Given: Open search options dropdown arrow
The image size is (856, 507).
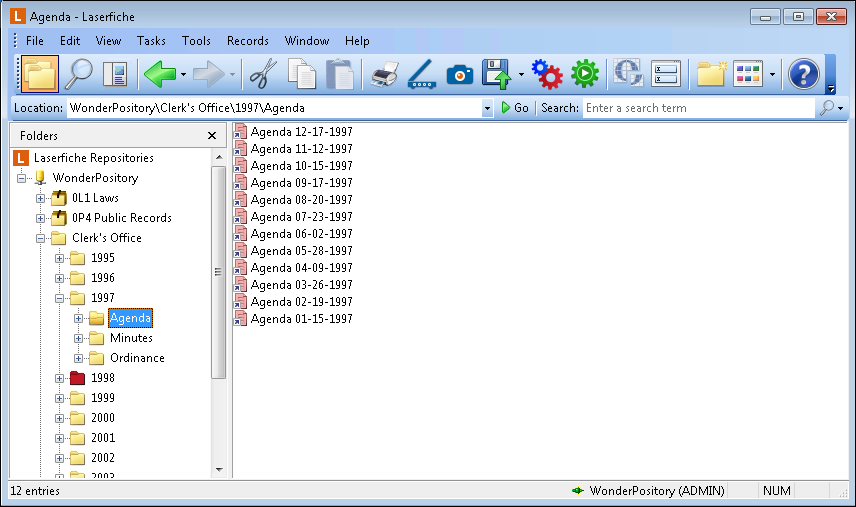Looking at the screenshot, I should click(841, 109).
